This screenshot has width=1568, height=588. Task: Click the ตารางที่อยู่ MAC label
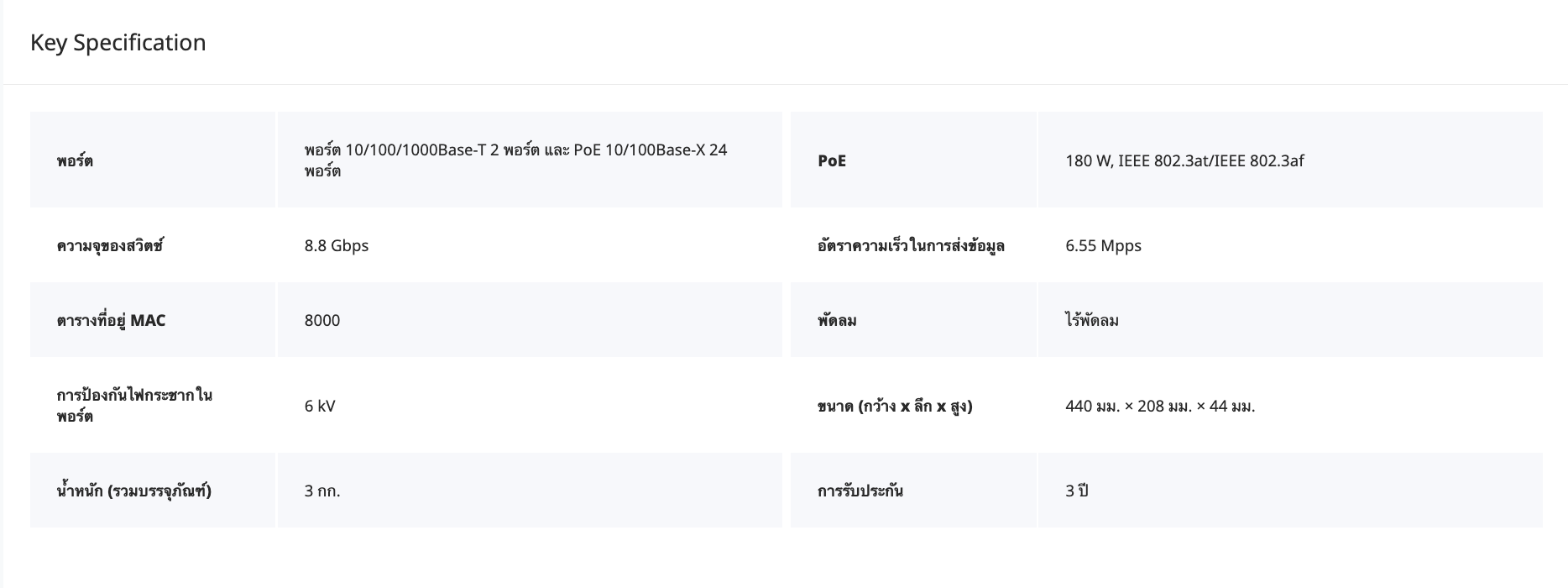click(x=111, y=320)
